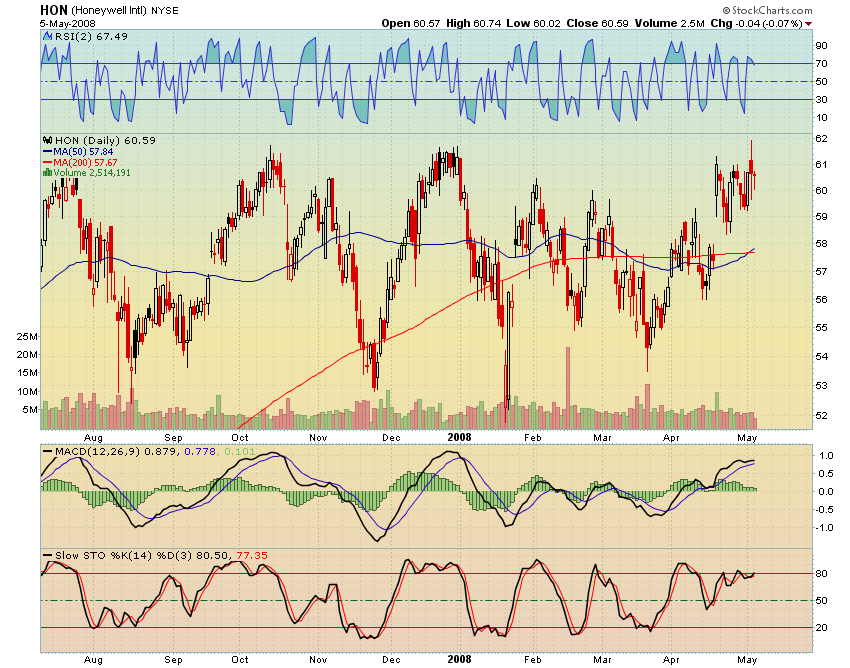Click the 5-May-2008 date label

tap(67, 23)
